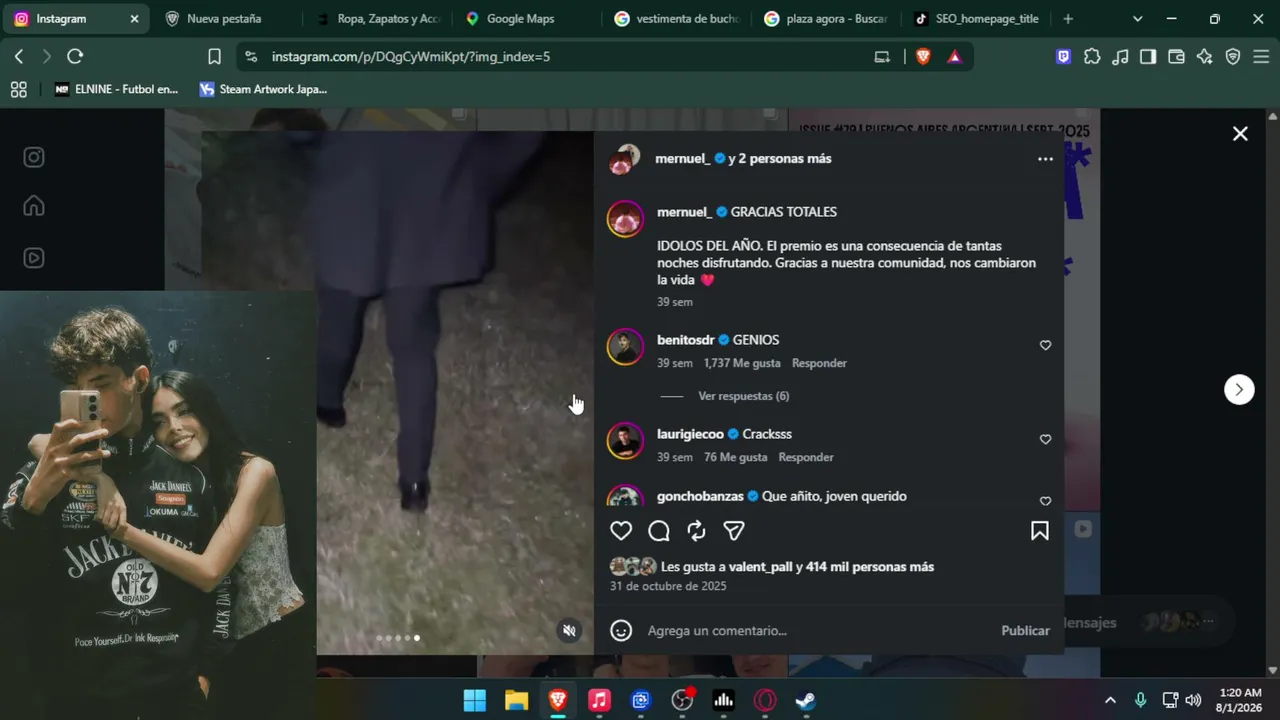View the 1,737 Me gusta on benitosdr's comment
The width and height of the screenshot is (1280, 720).
click(742, 363)
